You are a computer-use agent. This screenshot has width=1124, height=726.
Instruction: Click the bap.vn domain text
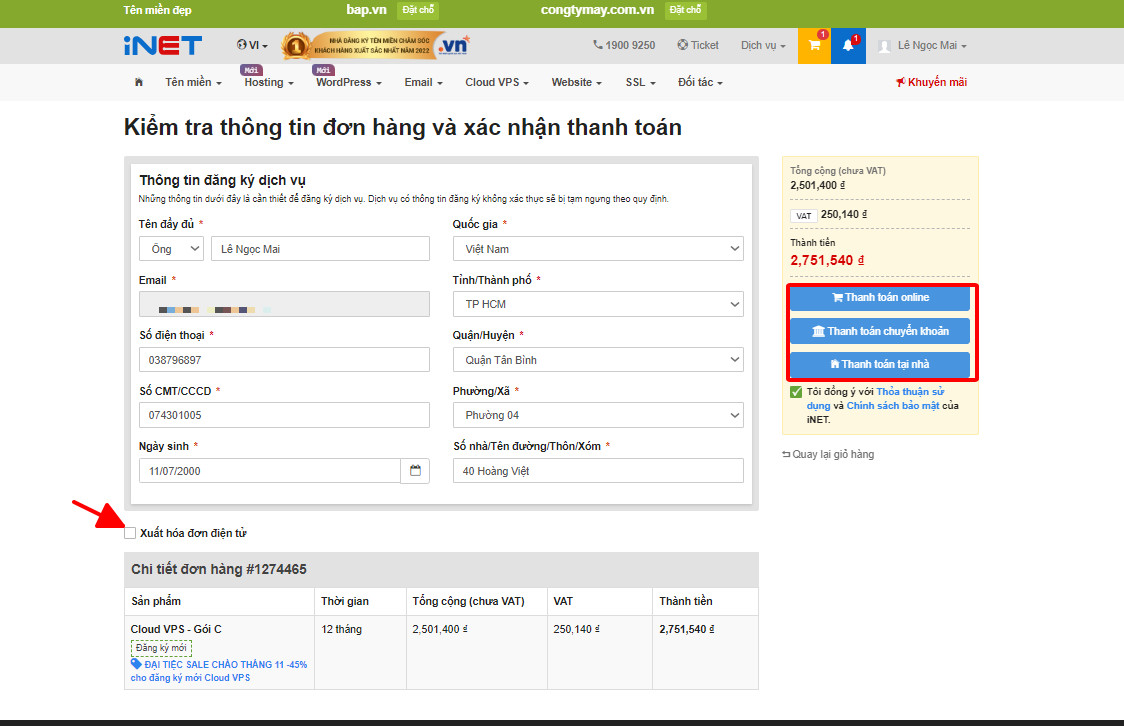coord(366,10)
